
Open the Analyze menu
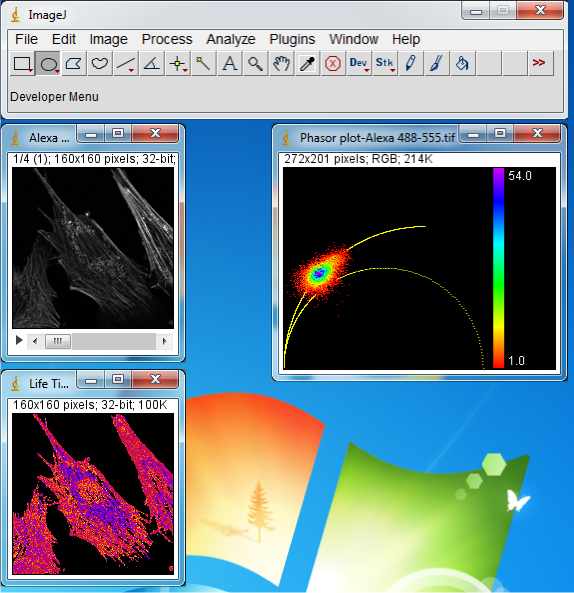(x=231, y=39)
